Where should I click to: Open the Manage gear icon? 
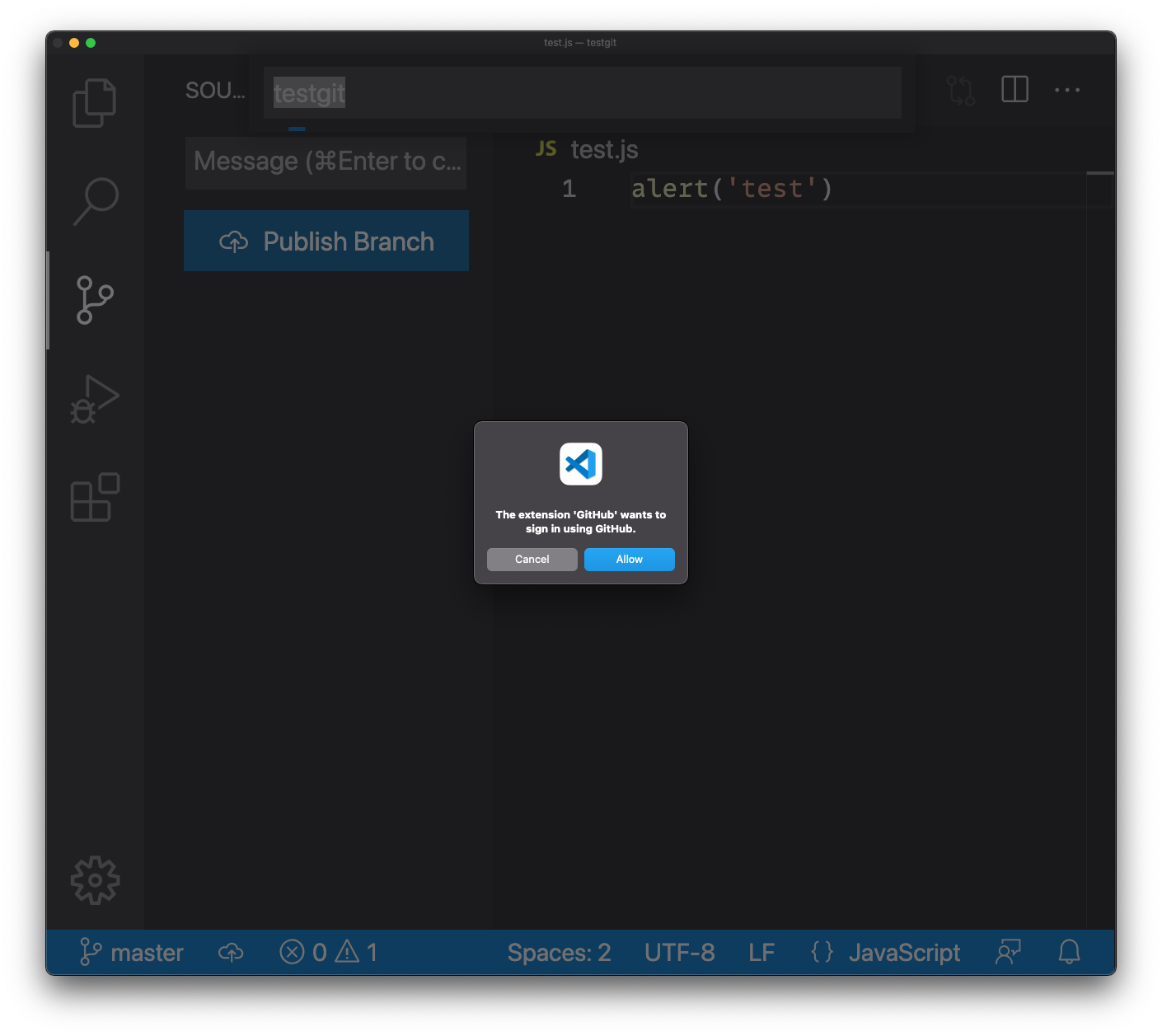click(x=94, y=879)
